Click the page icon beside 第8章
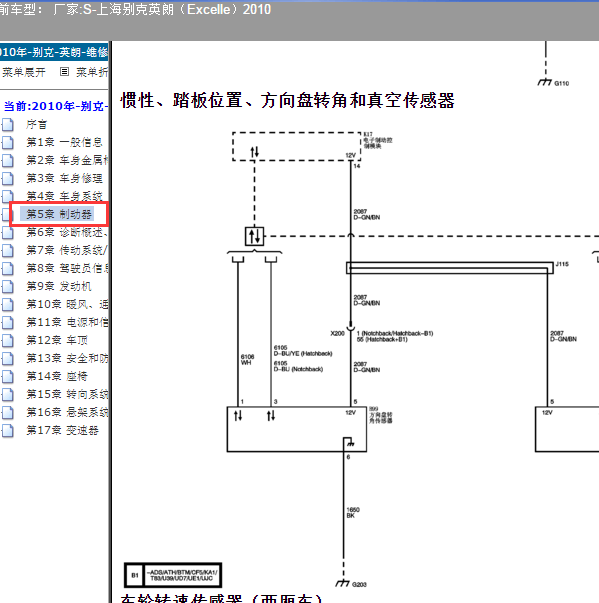599x603 pixels. tap(7, 269)
